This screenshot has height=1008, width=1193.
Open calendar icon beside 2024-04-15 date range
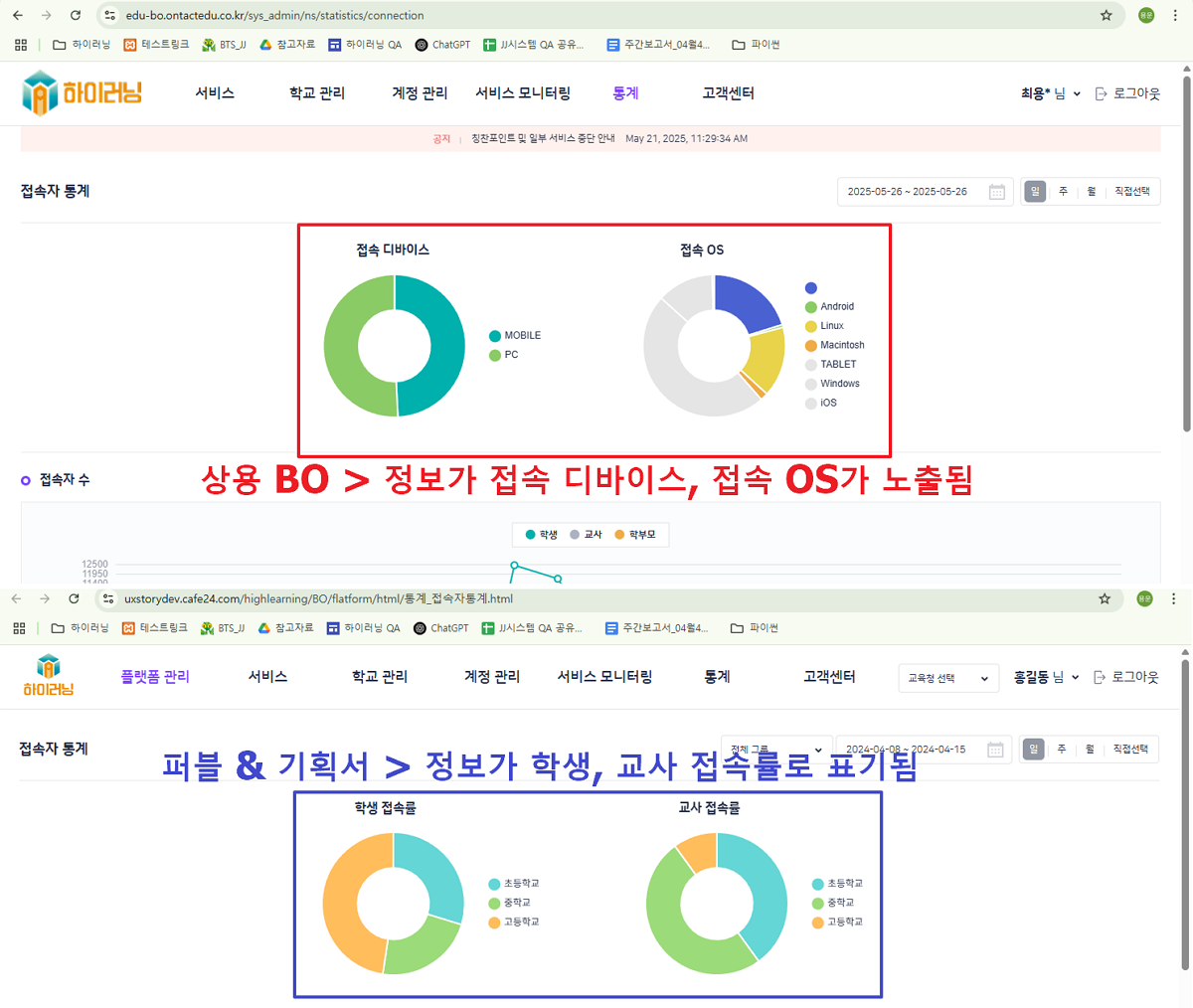pos(995,750)
